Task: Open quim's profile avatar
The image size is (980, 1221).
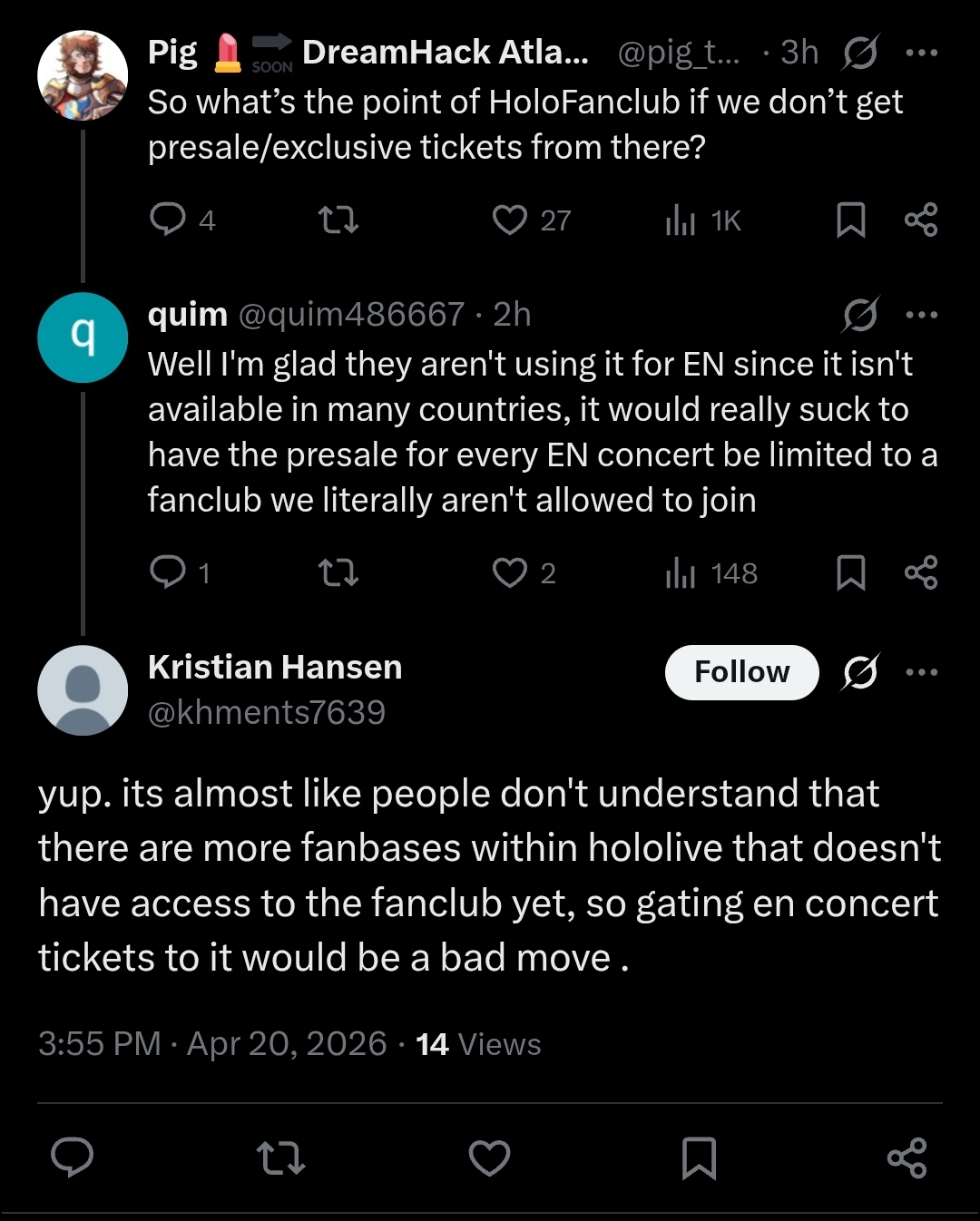Action: (83, 337)
